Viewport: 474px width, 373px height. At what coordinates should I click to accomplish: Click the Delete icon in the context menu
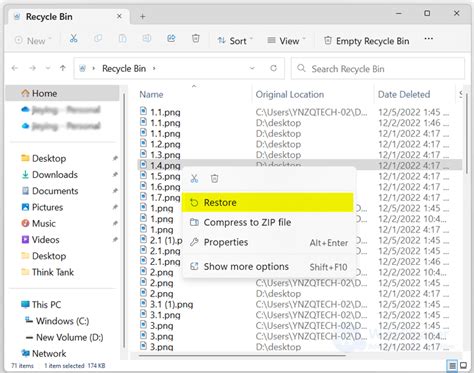tap(214, 179)
